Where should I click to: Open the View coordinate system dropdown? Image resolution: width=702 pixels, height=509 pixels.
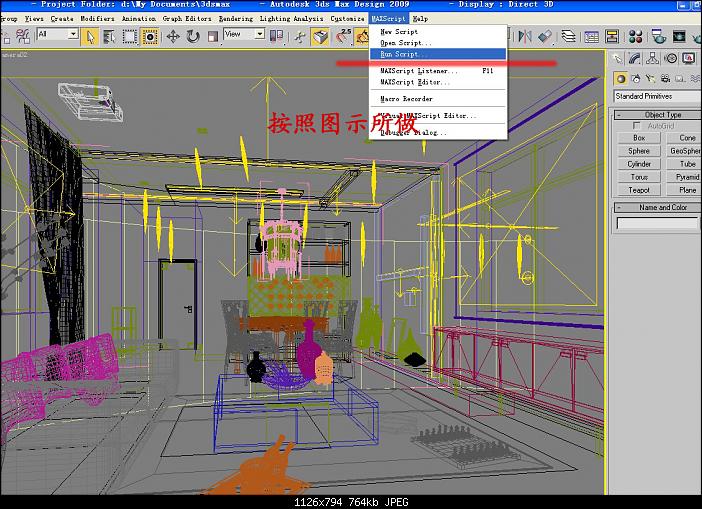[244, 34]
